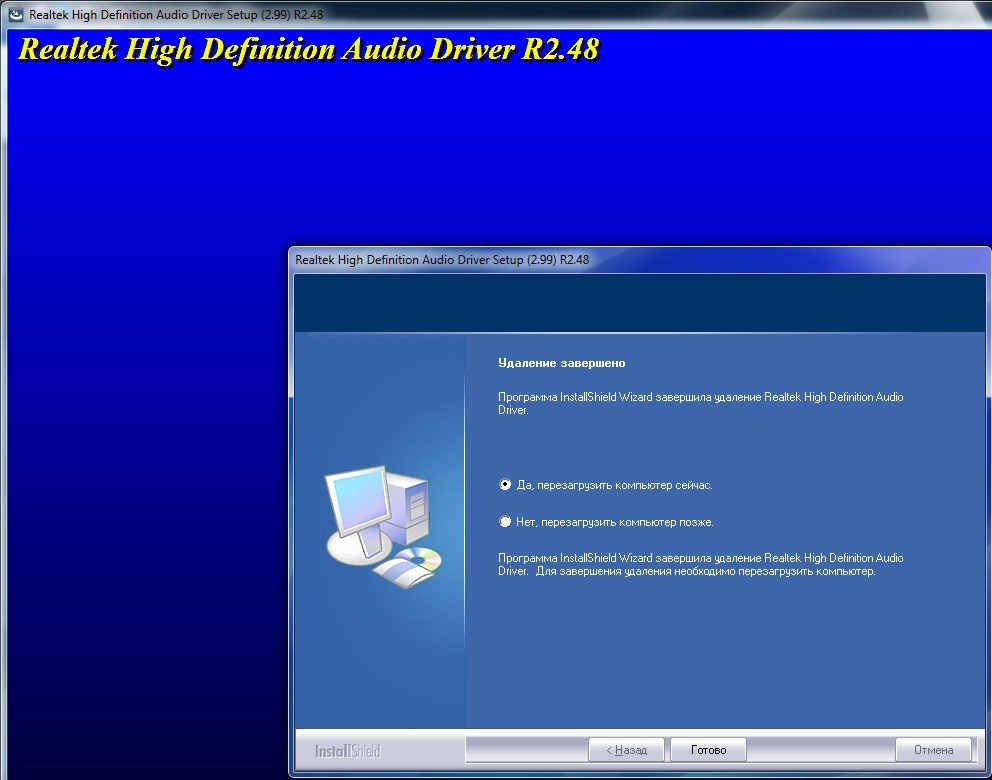Click the restart-now option label text
The height and width of the screenshot is (780, 992).
click(x=614, y=485)
